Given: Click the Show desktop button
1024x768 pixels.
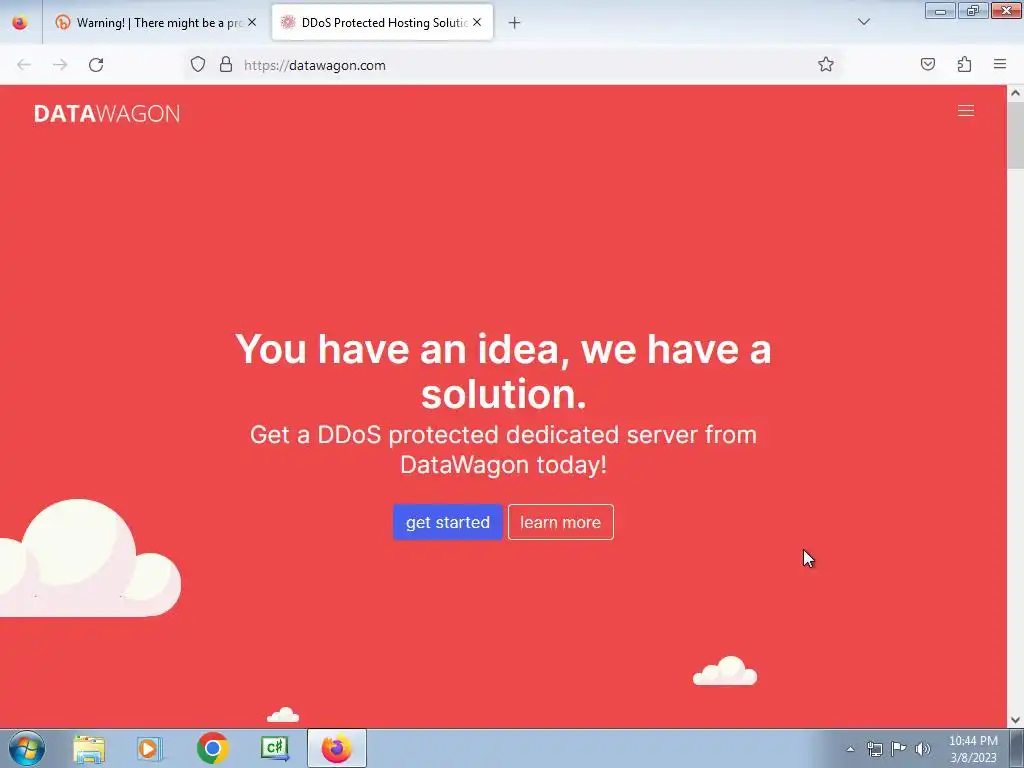Looking at the screenshot, I should pos(1017,749).
